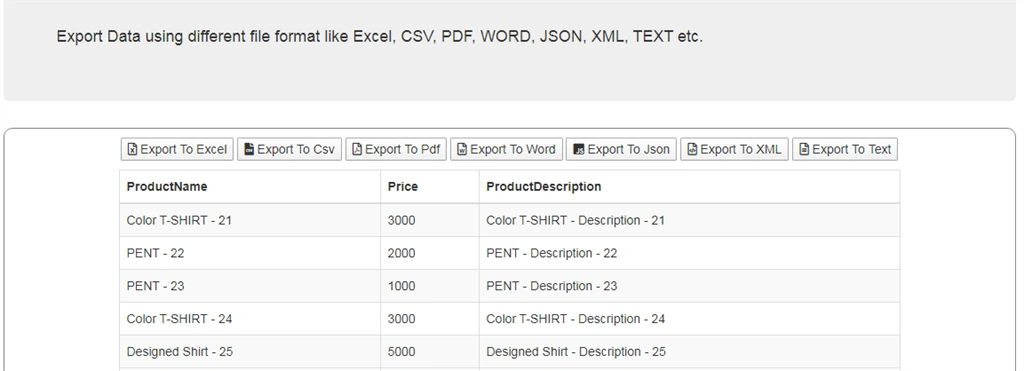Click the cell 'Color T-SHIRT - 24'
Screen dimensions: 1024x371
pos(250,319)
